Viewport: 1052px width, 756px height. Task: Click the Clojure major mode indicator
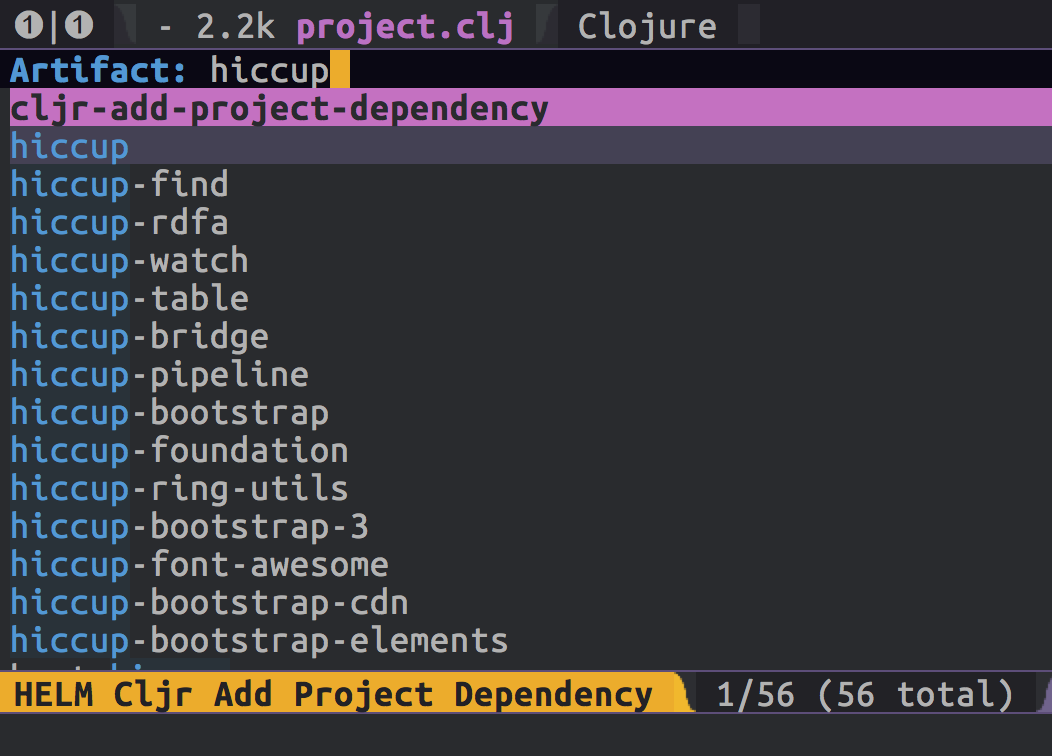(x=647, y=27)
